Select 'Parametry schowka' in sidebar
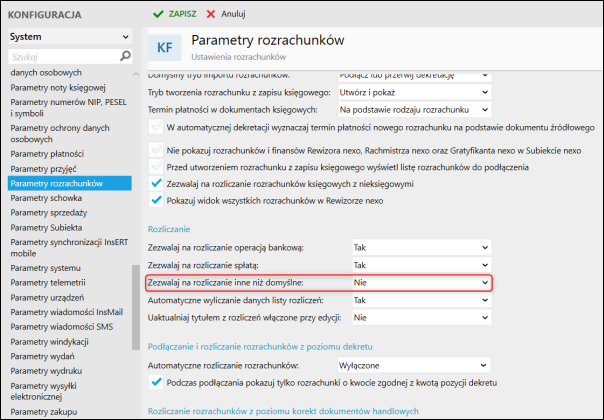604x420 pixels. pos(40,197)
